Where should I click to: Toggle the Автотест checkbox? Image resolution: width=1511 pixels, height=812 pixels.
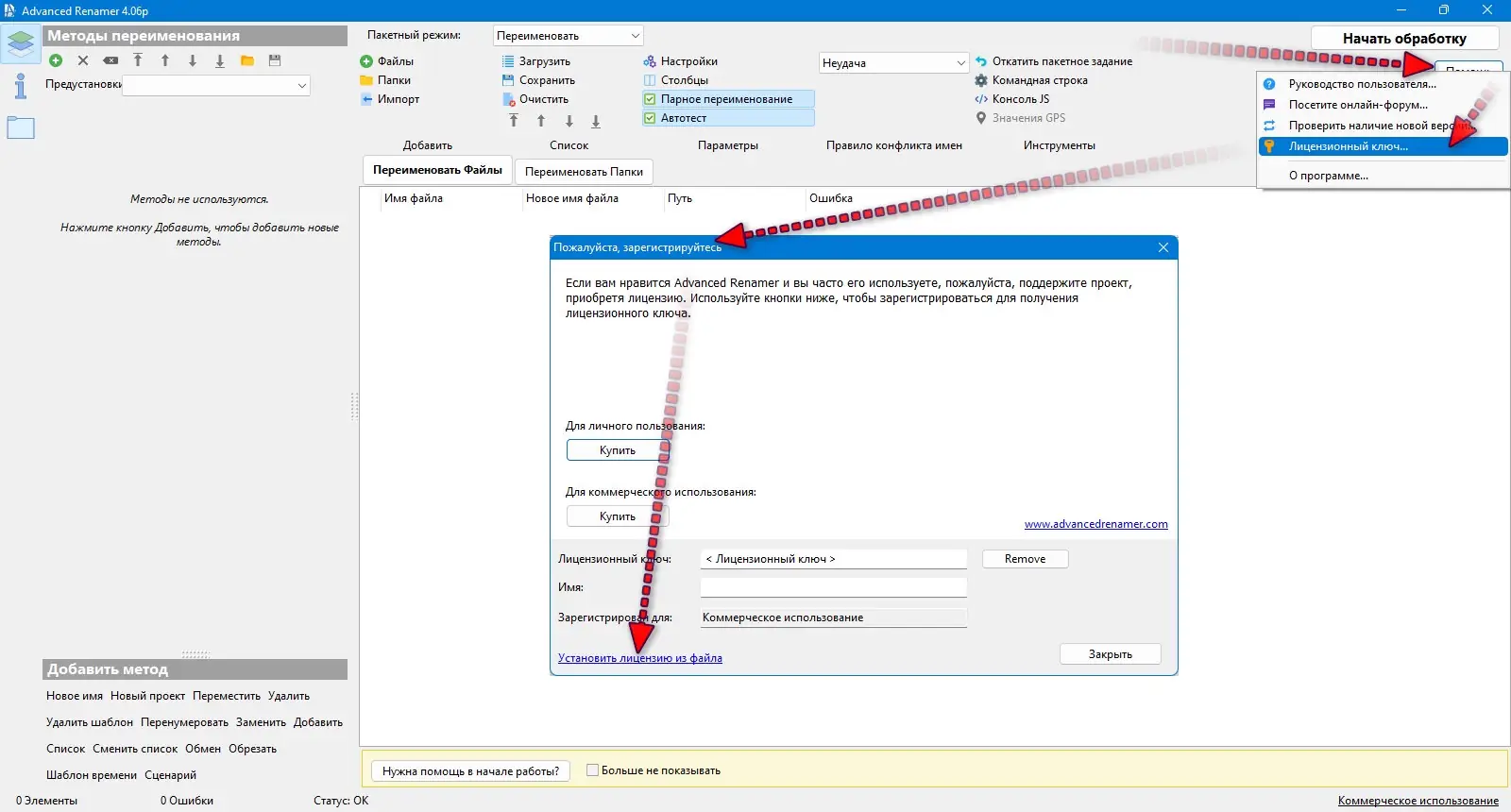[x=727, y=118]
